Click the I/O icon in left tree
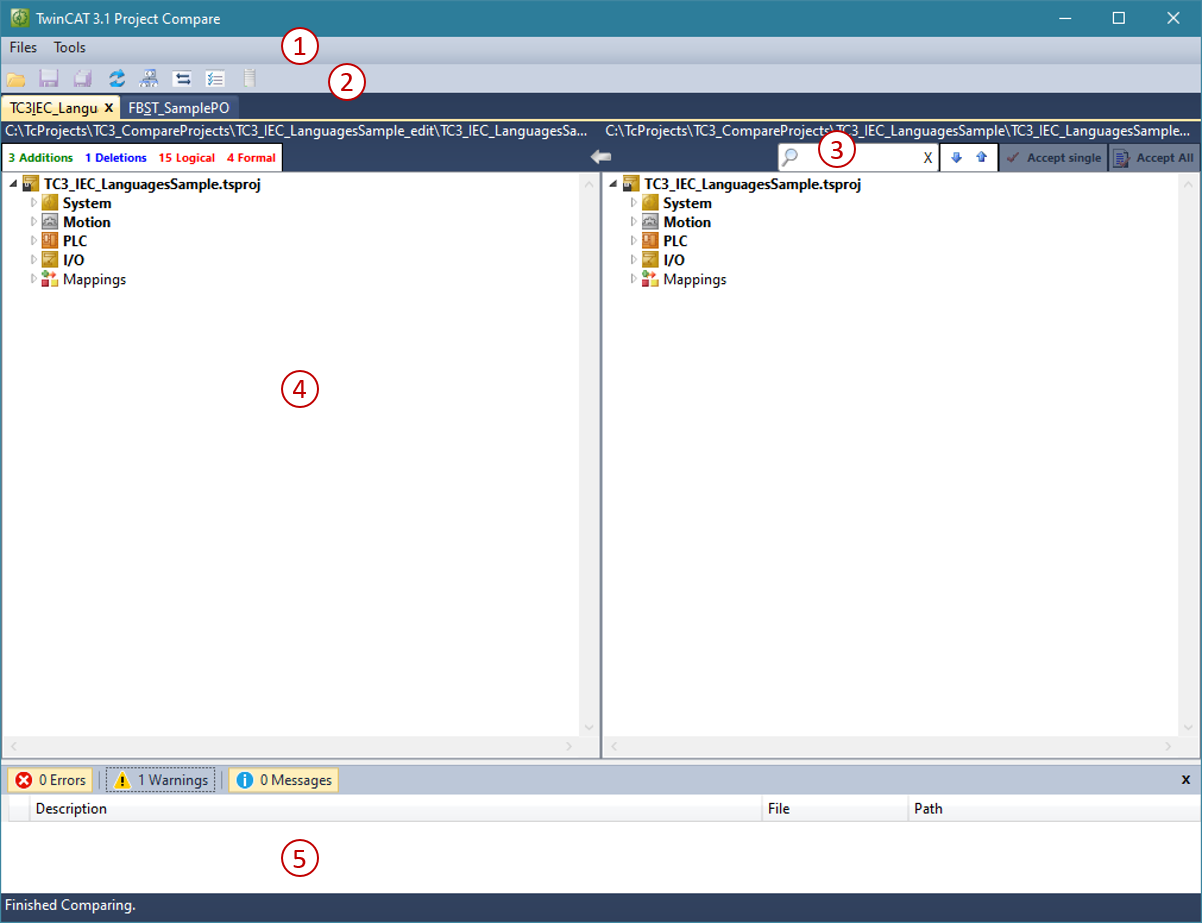 coord(50,260)
